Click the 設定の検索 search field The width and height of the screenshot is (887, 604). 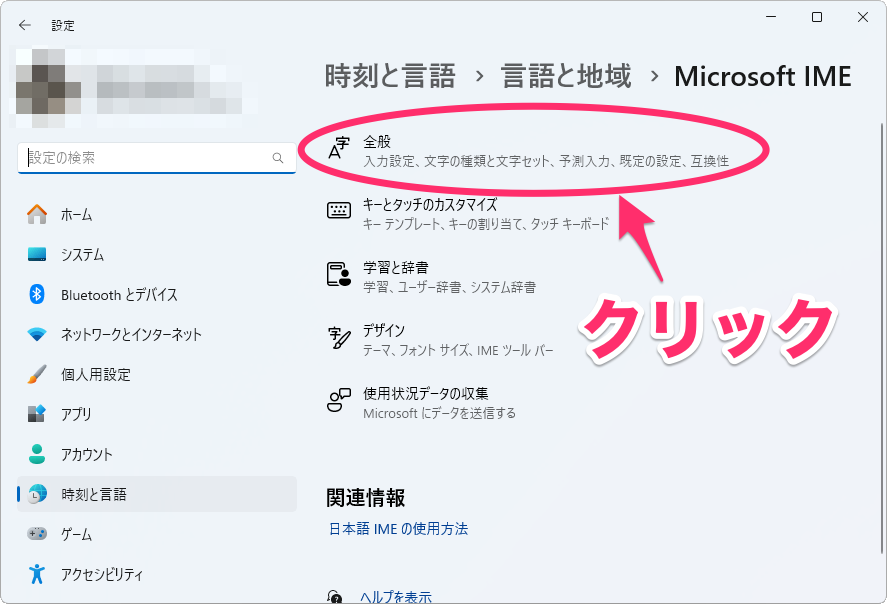pos(145,158)
